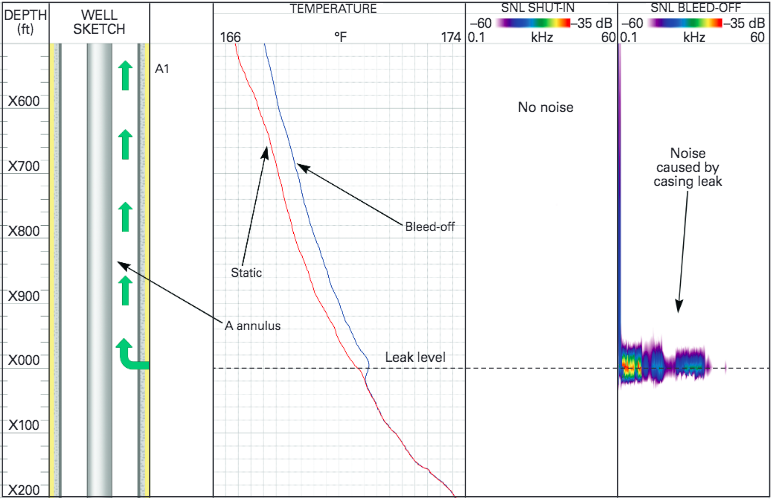This screenshot has width=774, height=500.
Task: Click the X000 depth marker
Action: click(24, 360)
